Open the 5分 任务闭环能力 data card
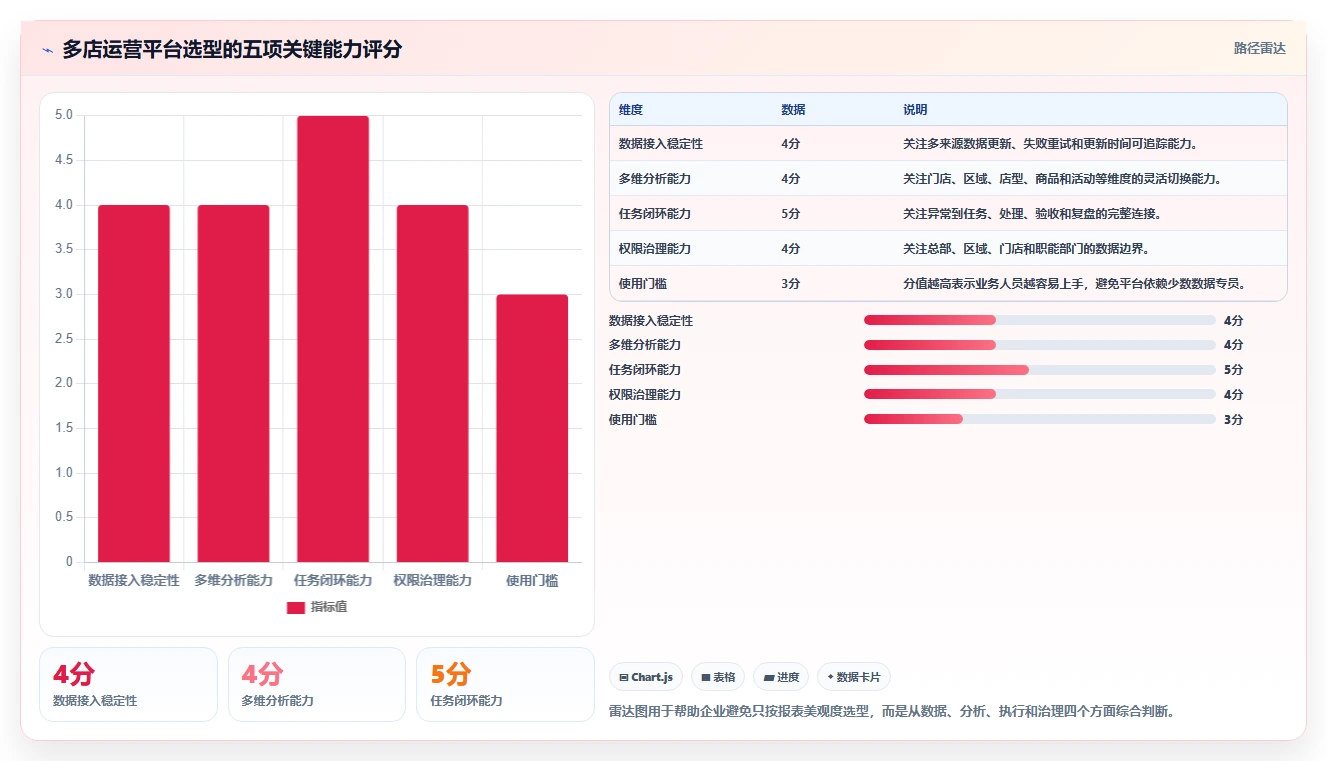 (x=505, y=684)
